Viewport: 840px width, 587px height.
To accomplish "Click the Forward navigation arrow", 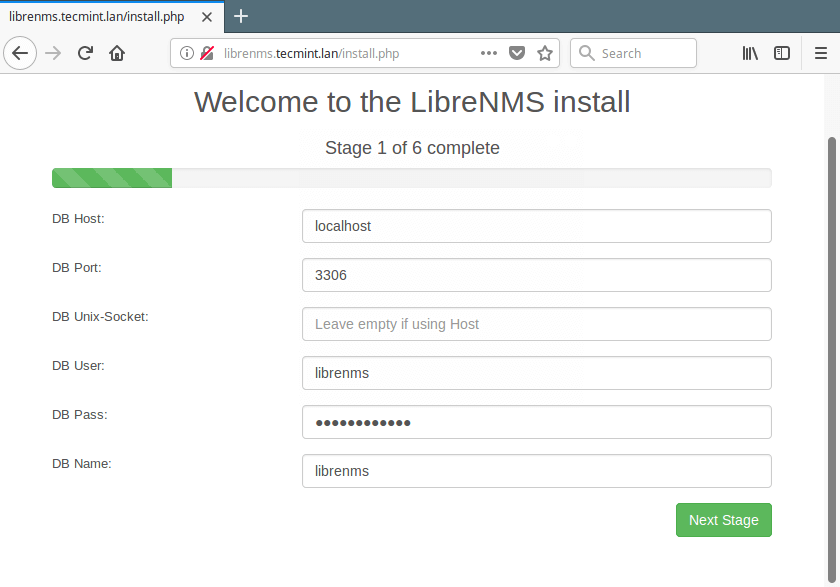I will (53, 53).
